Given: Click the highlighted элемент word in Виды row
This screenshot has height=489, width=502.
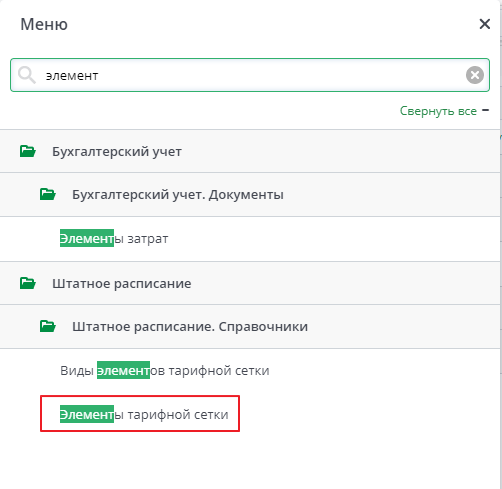Looking at the screenshot, I should pos(123,370).
